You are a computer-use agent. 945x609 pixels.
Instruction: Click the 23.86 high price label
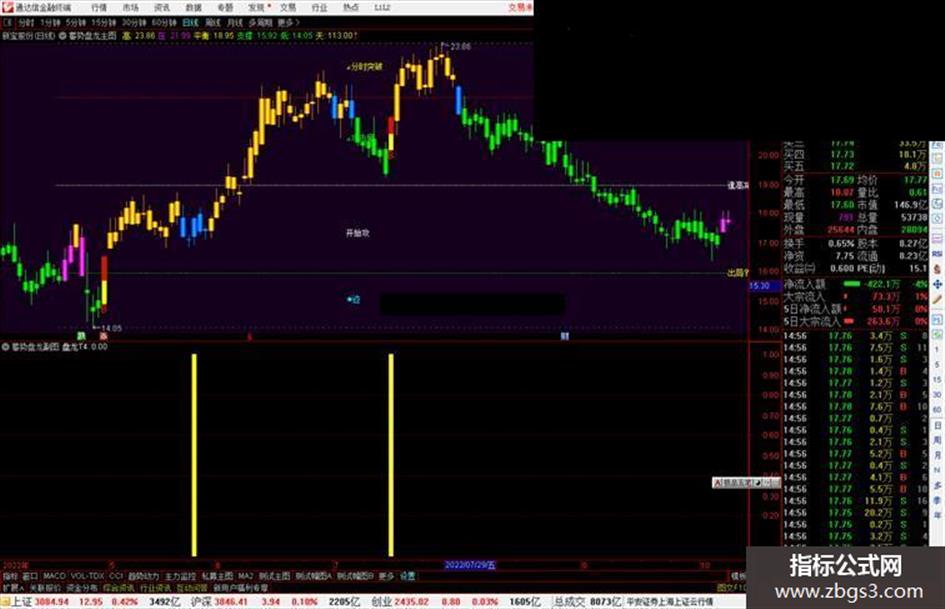point(460,46)
